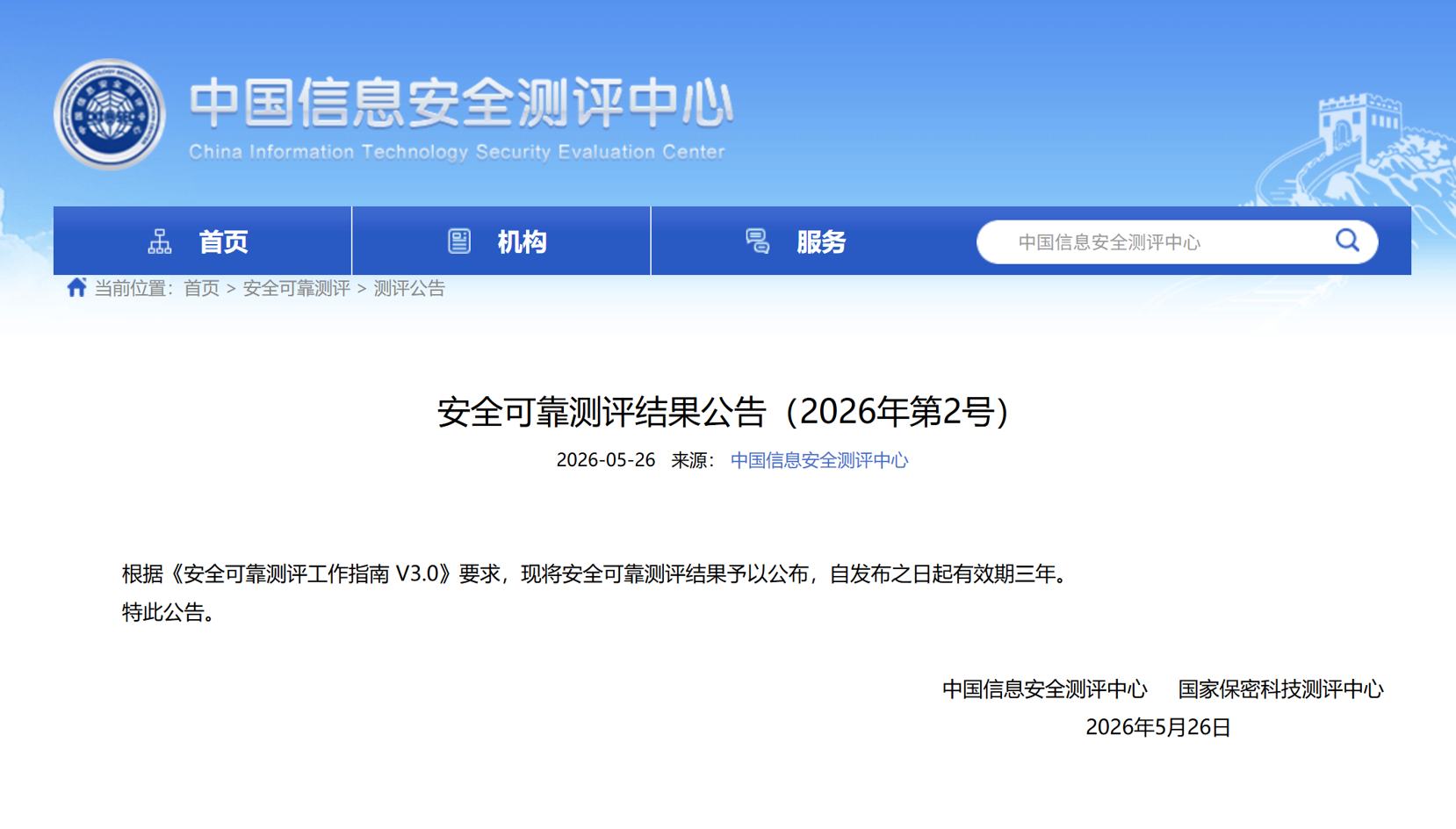
Task: Click the sitemap icon beside 首页
Action: (x=160, y=241)
